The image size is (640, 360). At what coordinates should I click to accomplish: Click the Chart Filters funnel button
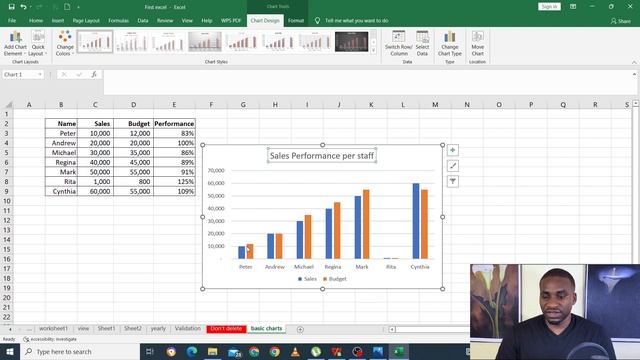[453, 181]
